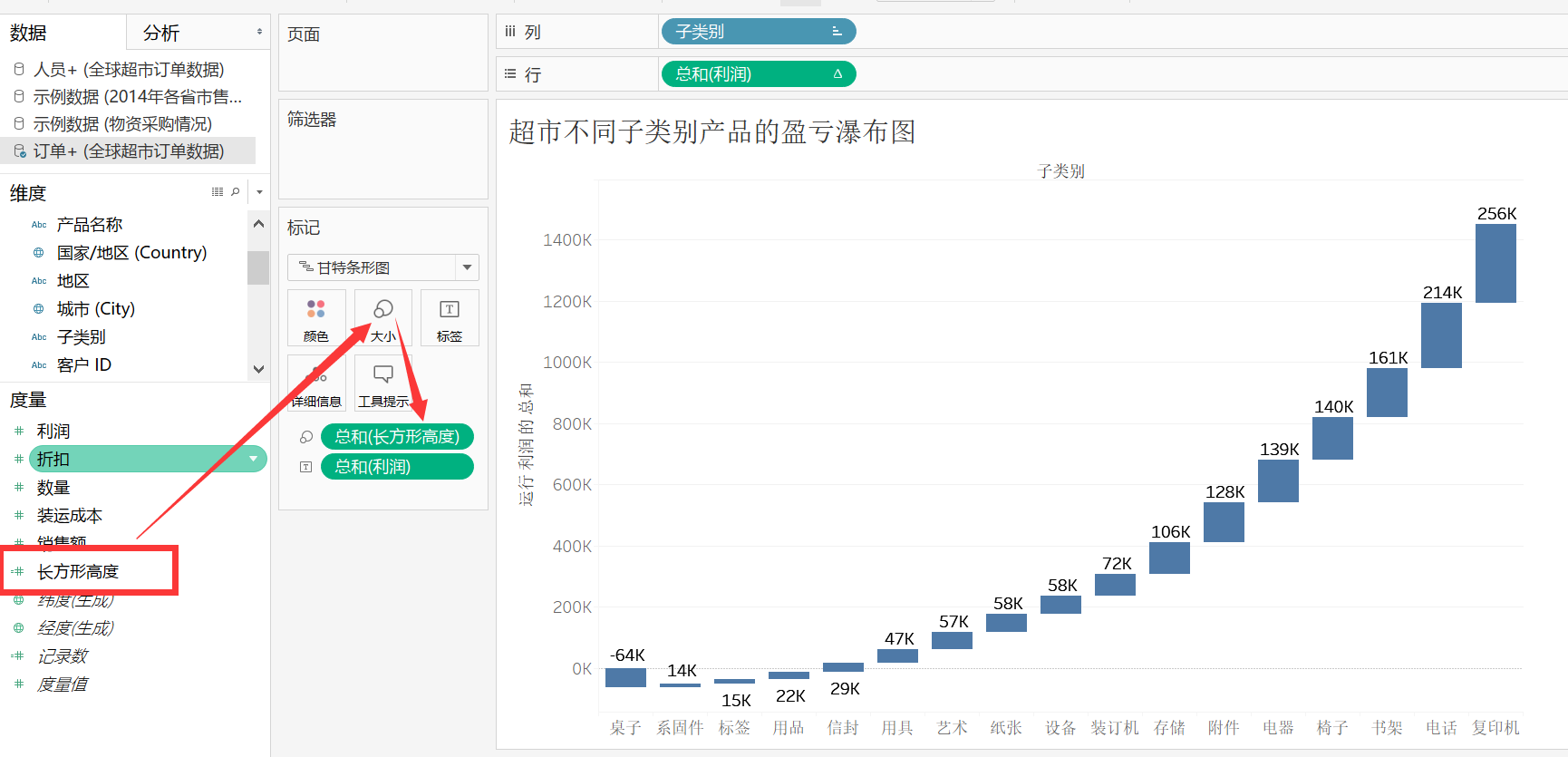This screenshot has width=1568, height=757.
Task: Click the axis title 运行 利润 的 总和
Action: tap(526, 444)
